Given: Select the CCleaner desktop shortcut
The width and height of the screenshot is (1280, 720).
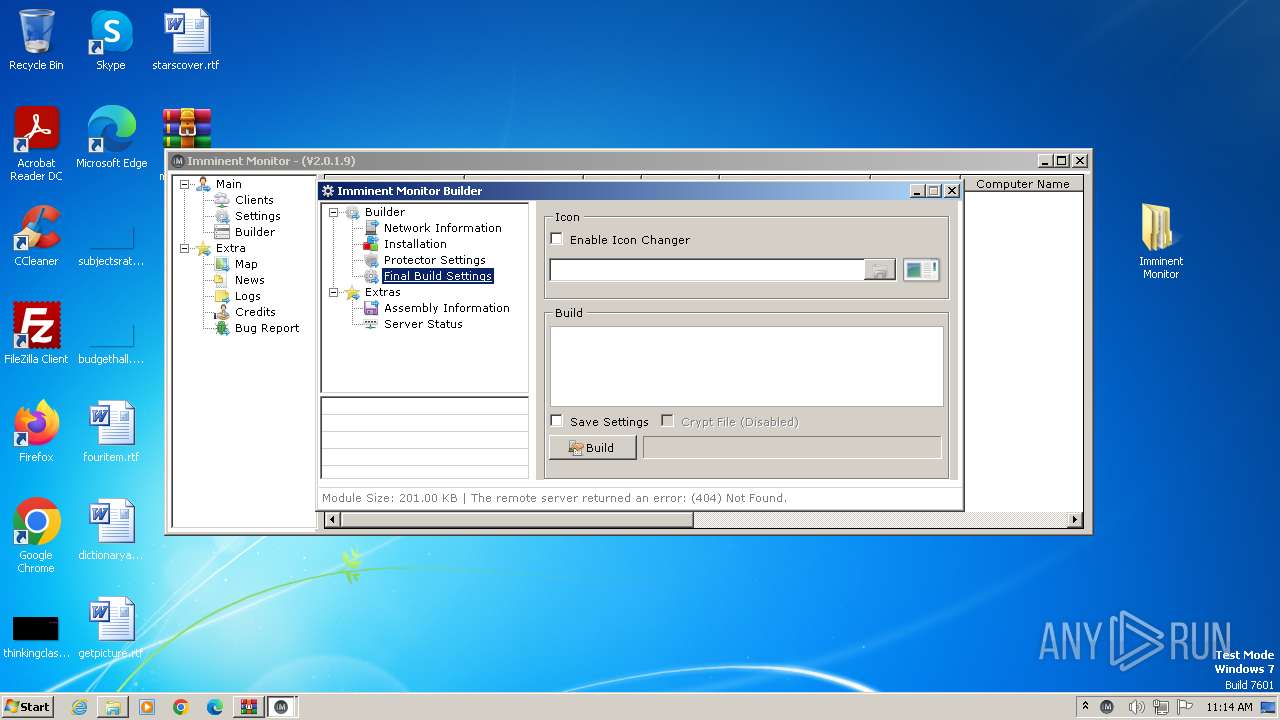Looking at the screenshot, I should tap(36, 236).
